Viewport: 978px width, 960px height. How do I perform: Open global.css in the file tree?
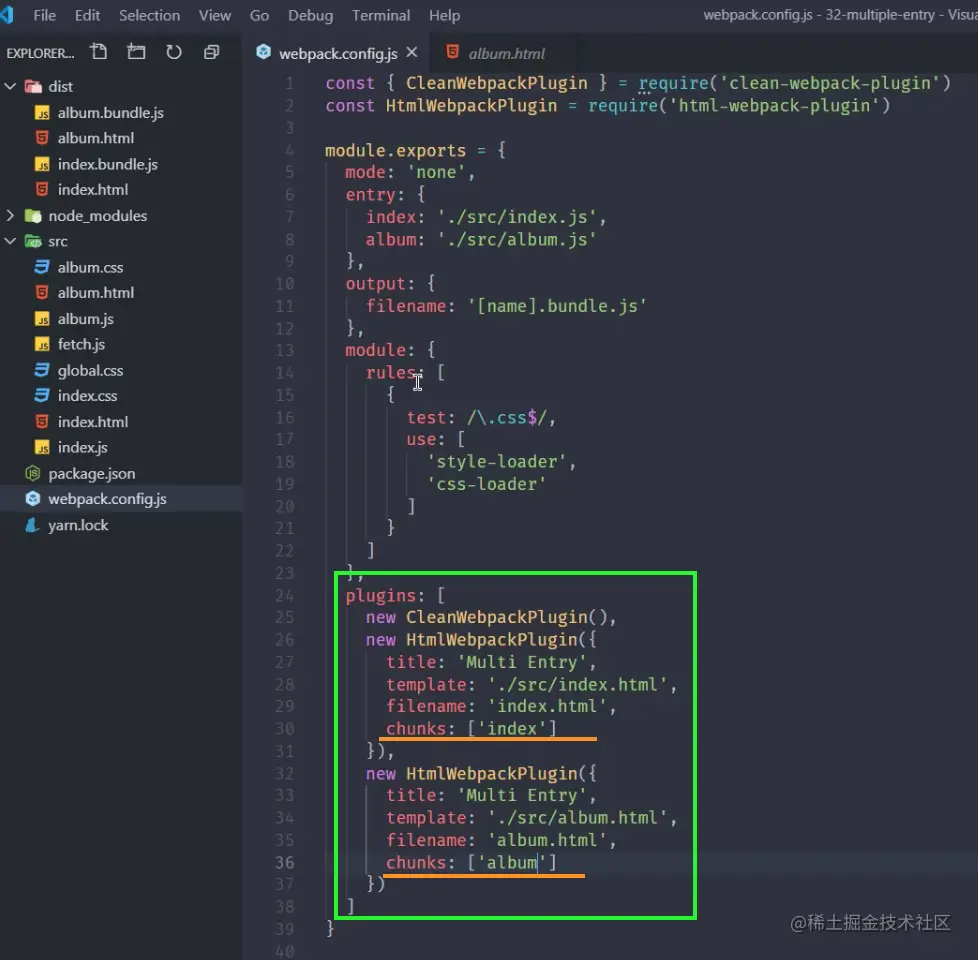coord(90,371)
